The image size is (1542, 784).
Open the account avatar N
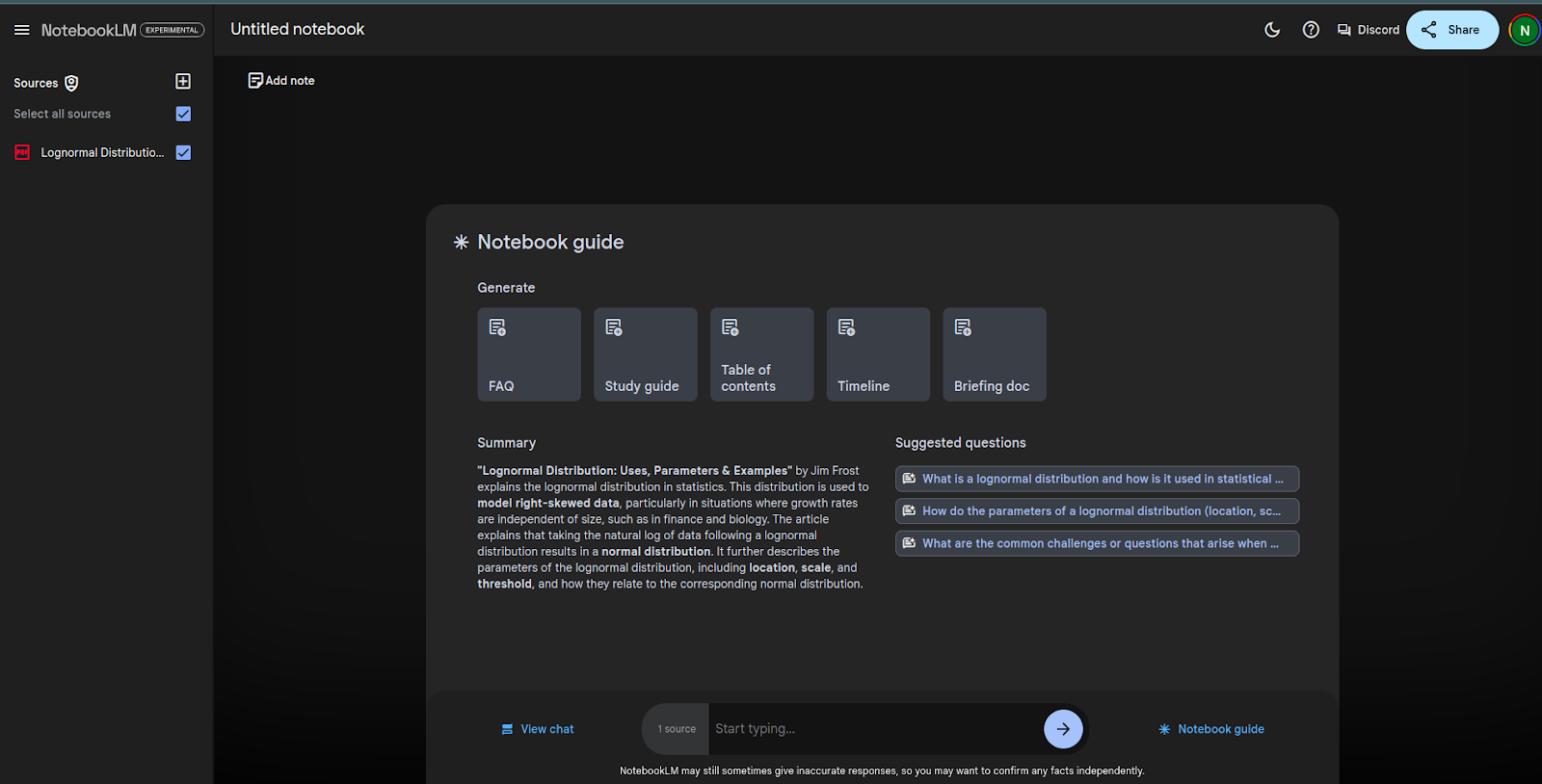click(1525, 30)
